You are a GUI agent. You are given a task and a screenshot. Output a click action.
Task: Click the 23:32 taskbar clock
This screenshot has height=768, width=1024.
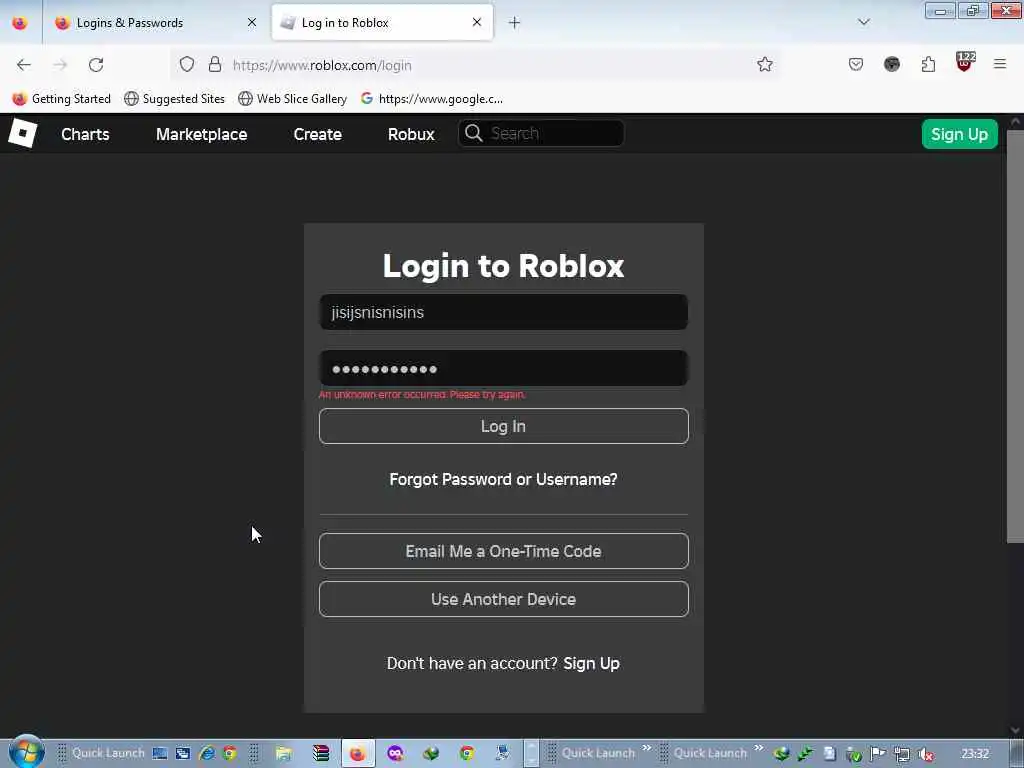[976, 754]
